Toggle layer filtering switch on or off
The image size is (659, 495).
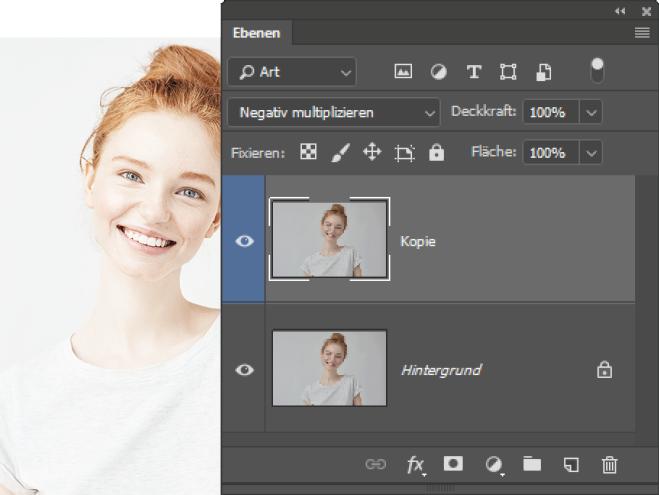click(x=598, y=71)
